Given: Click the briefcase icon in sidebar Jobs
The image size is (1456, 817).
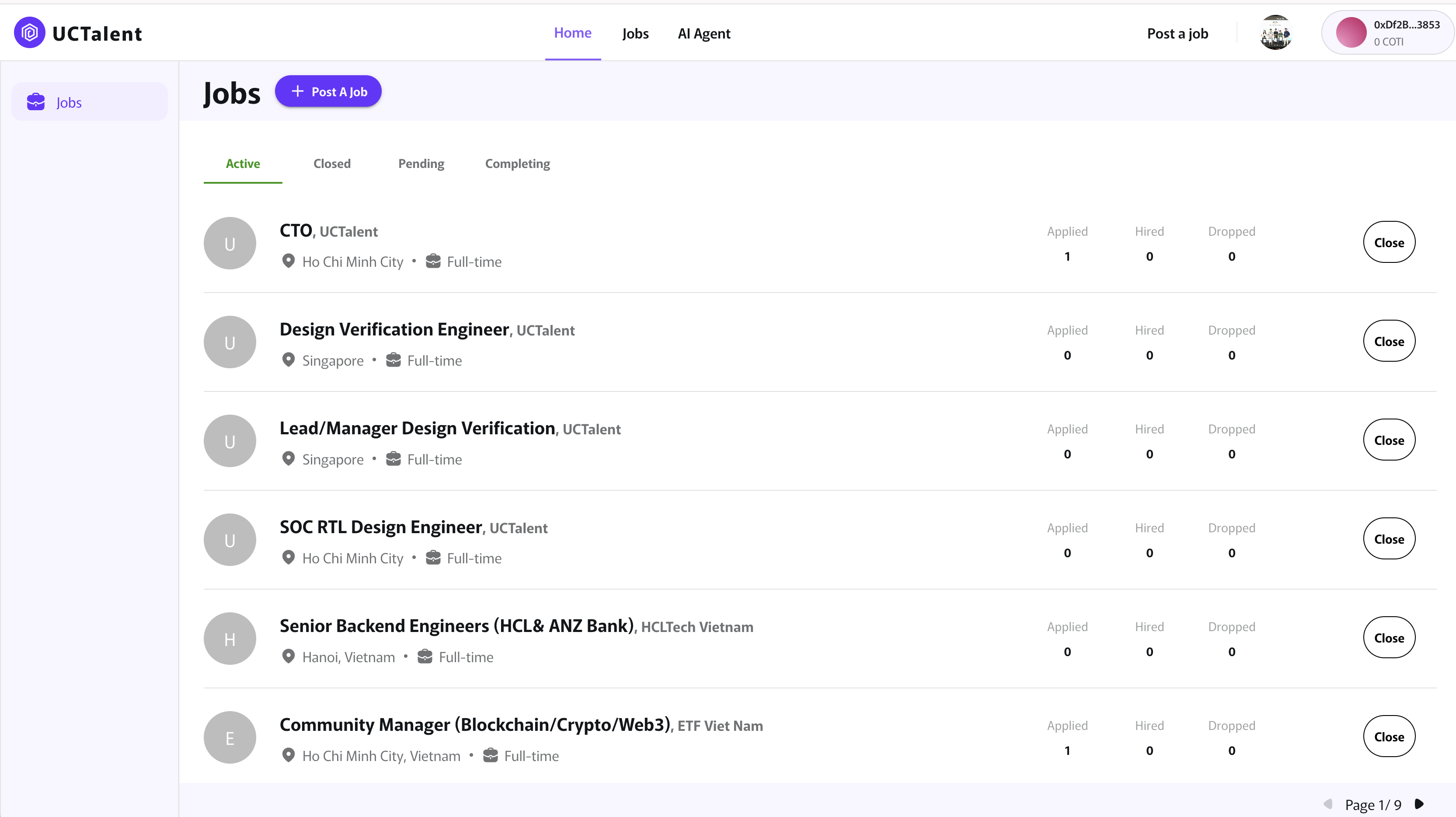Looking at the screenshot, I should 36,102.
